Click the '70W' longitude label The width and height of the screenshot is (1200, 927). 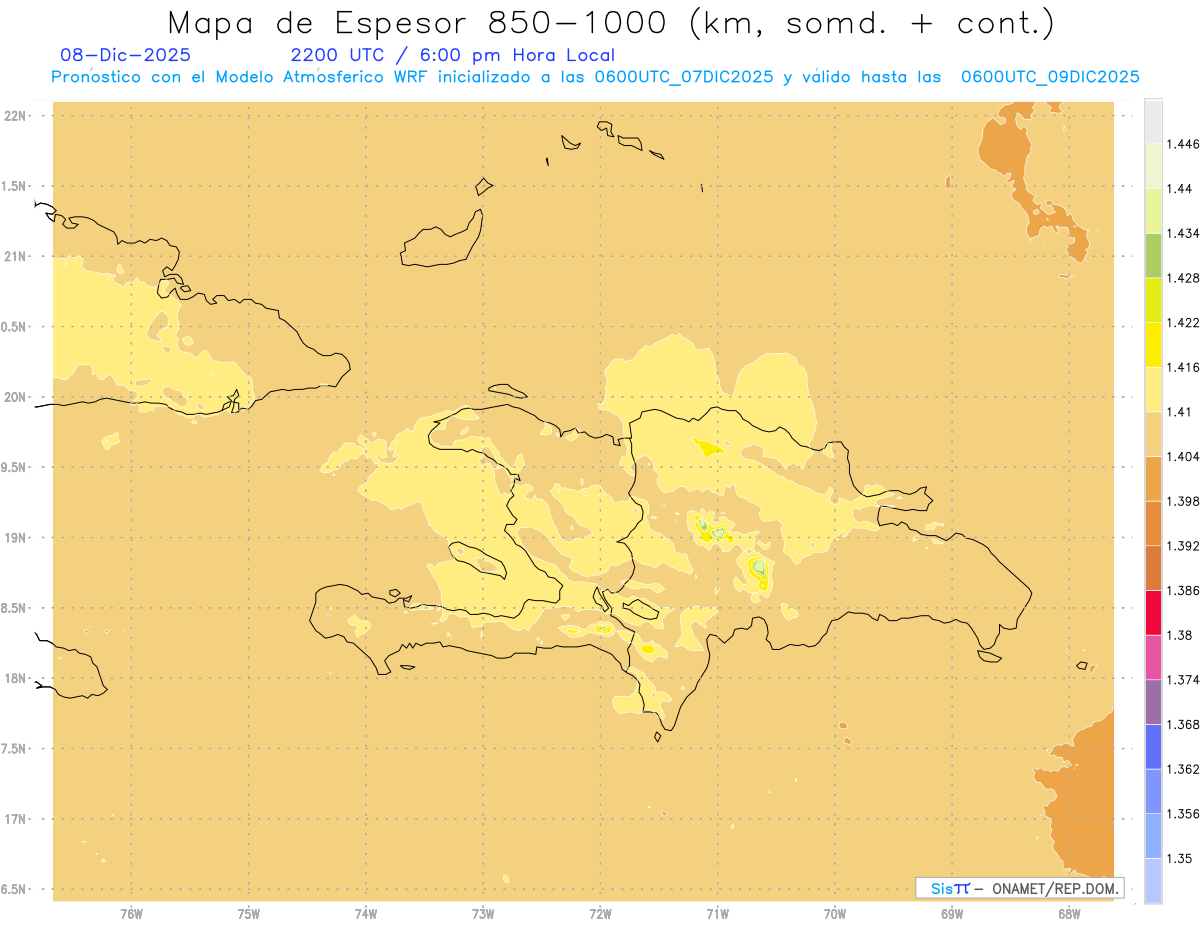(x=835, y=913)
